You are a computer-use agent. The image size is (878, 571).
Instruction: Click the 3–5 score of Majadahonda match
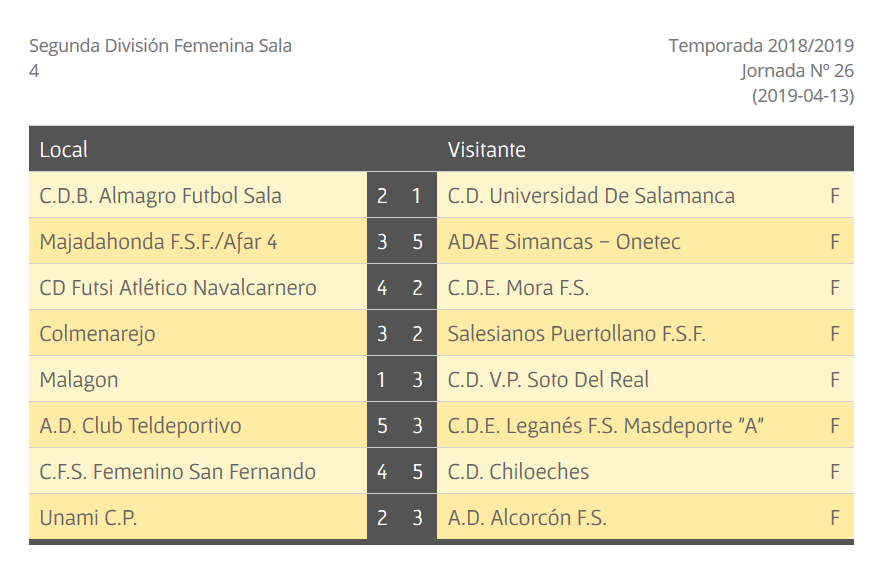coord(401,242)
